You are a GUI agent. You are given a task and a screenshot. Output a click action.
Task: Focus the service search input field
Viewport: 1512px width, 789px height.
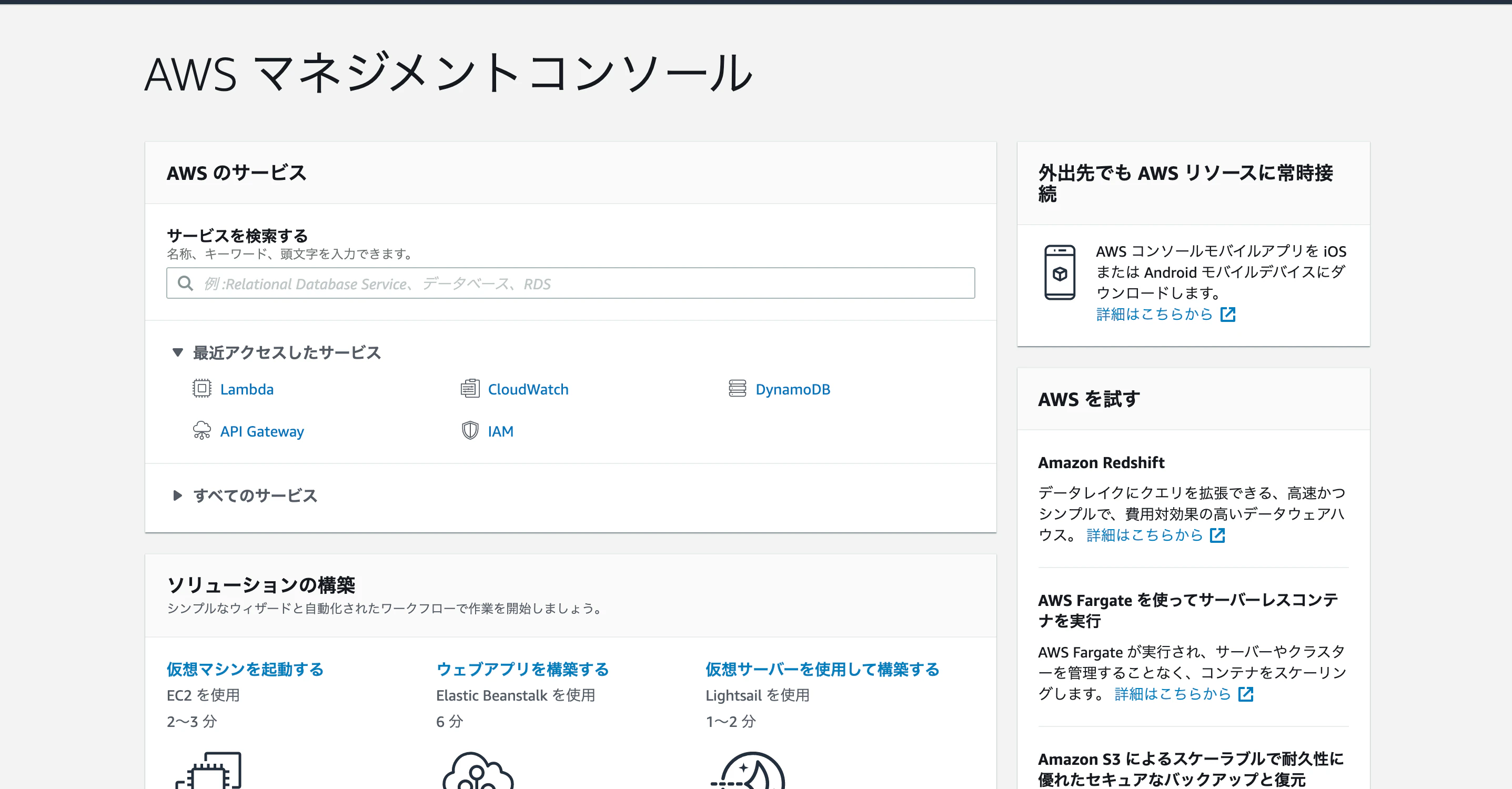[x=570, y=284]
